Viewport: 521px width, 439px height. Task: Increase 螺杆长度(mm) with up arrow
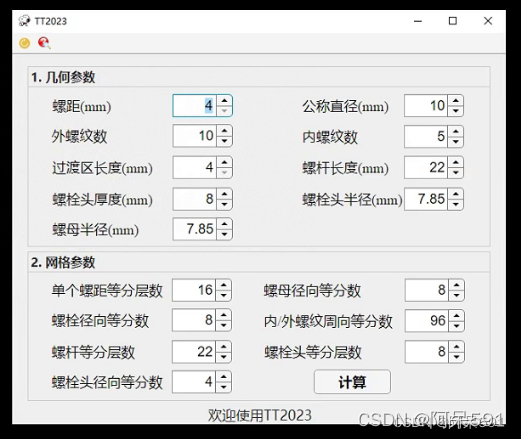coord(456,162)
